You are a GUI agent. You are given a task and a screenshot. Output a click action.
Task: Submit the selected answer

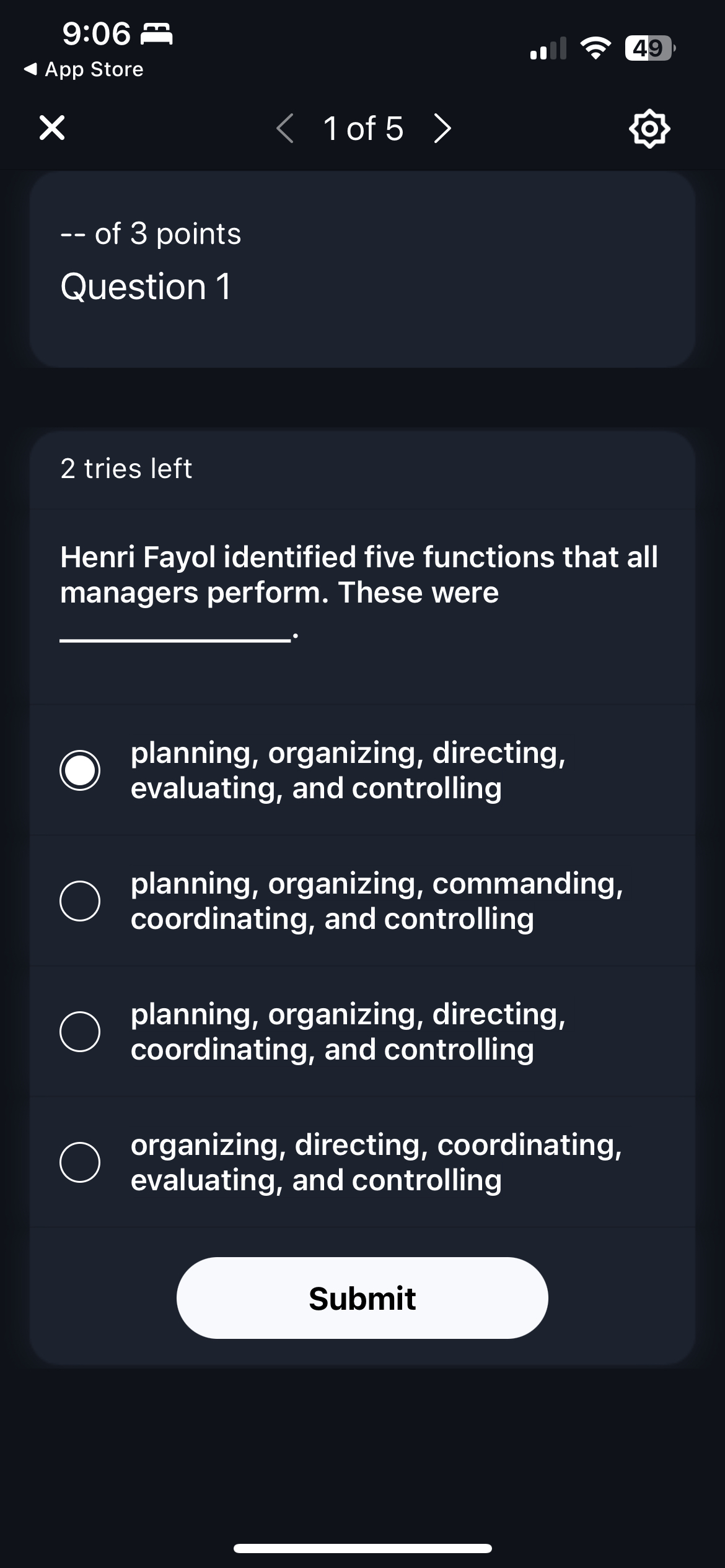coord(362,1298)
